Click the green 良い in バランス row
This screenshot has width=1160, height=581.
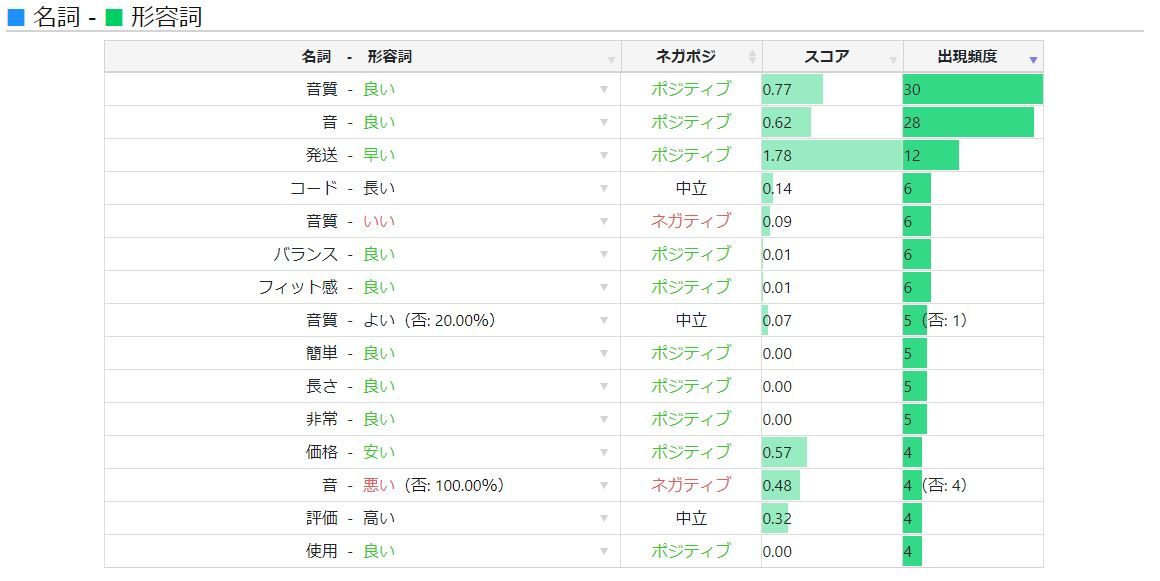379,254
